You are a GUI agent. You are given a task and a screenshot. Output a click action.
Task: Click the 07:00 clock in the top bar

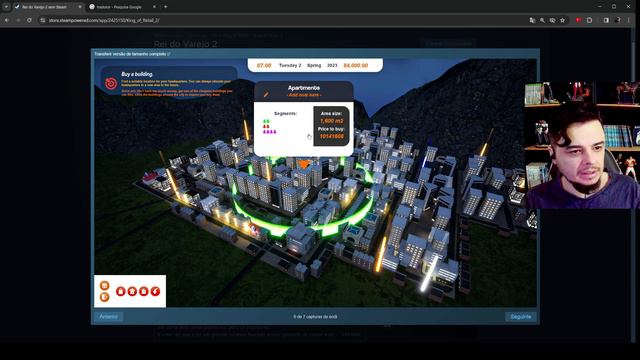click(x=264, y=65)
